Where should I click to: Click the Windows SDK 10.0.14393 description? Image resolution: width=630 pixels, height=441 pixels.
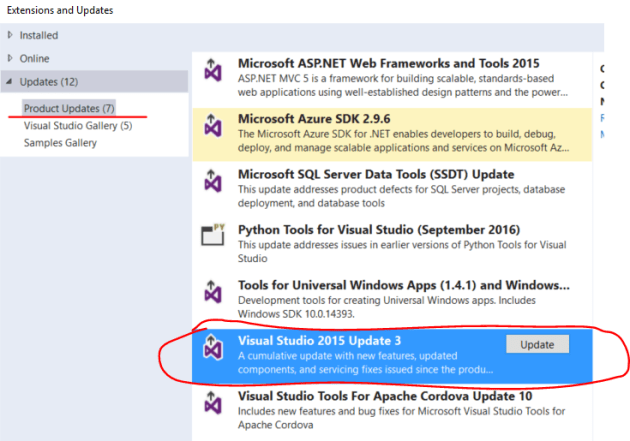(387, 307)
